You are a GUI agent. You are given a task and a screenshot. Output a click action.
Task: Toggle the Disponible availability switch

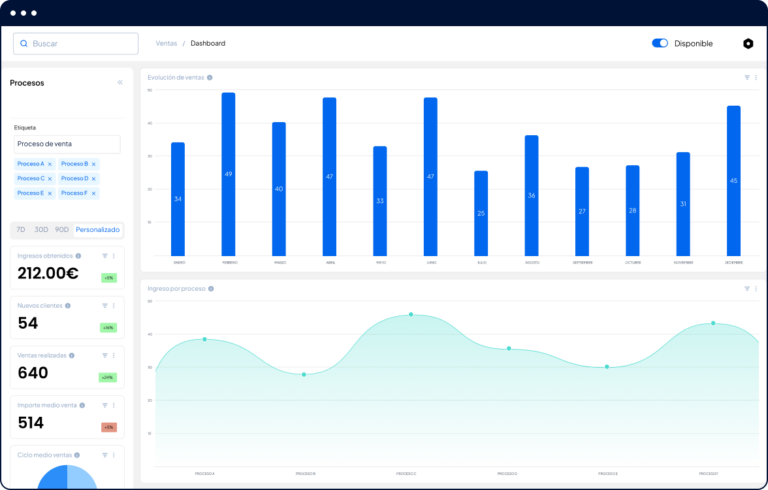pyautogui.click(x=660, y=43)
